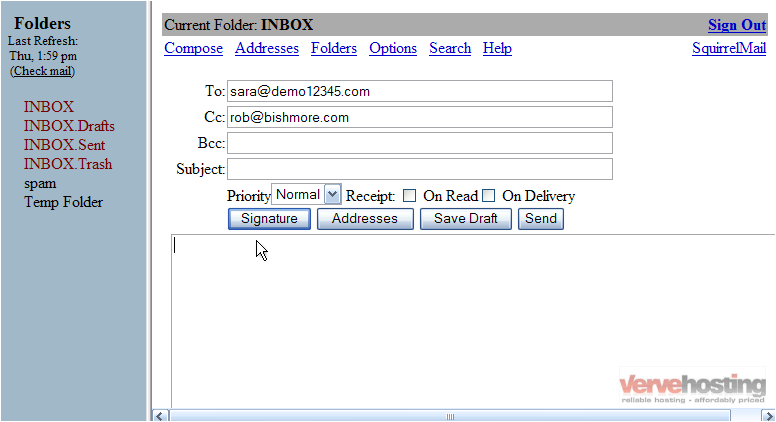Image resolution: width=776 pixels, height=422 pixels.
Task: Click into the Bcc field
Action: click(420, 143)
